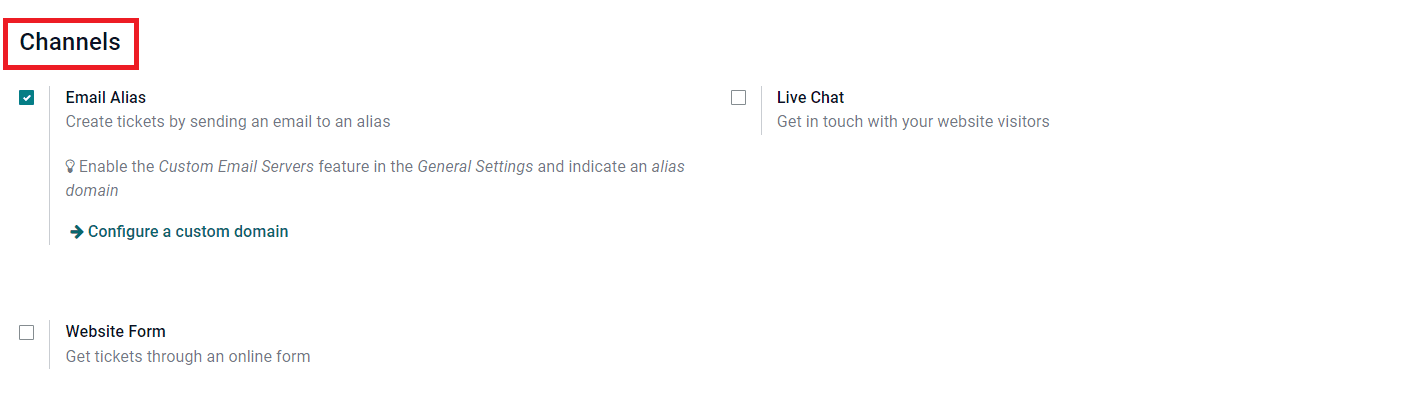This screenshot has height=410, width=1421.
Task: Click "Get tickets through an online form" text
Action: tap(188, 356)
